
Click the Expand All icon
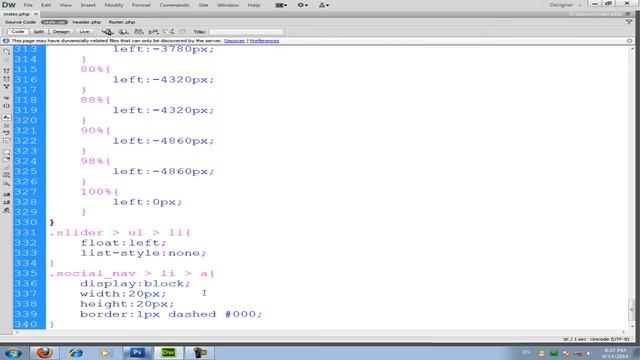(x=6, y=86)
